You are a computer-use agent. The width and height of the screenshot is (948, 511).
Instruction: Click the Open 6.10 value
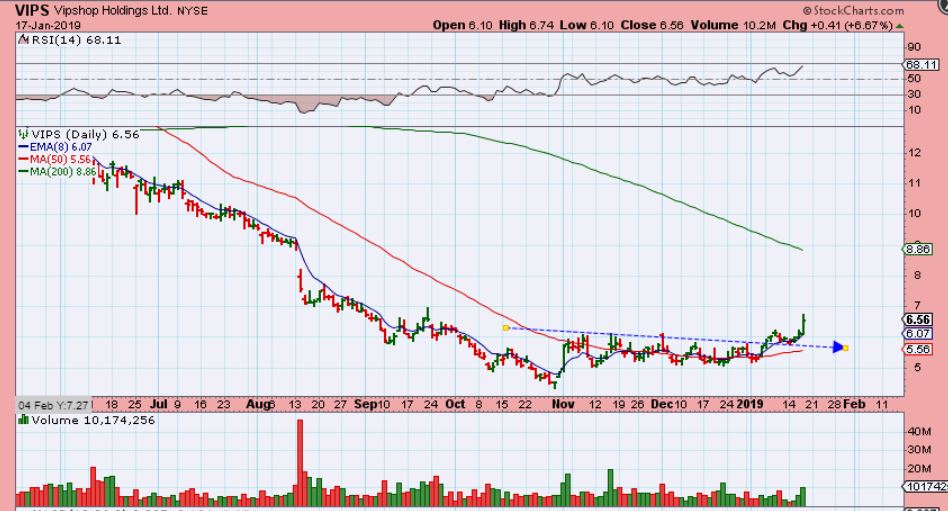tap(463, 25)
